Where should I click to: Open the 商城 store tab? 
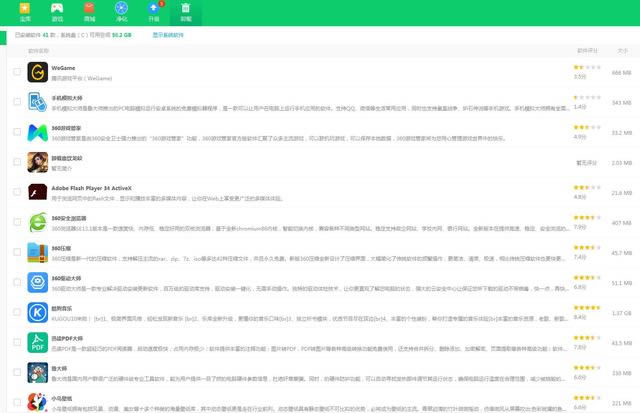[x=89, y=12]
